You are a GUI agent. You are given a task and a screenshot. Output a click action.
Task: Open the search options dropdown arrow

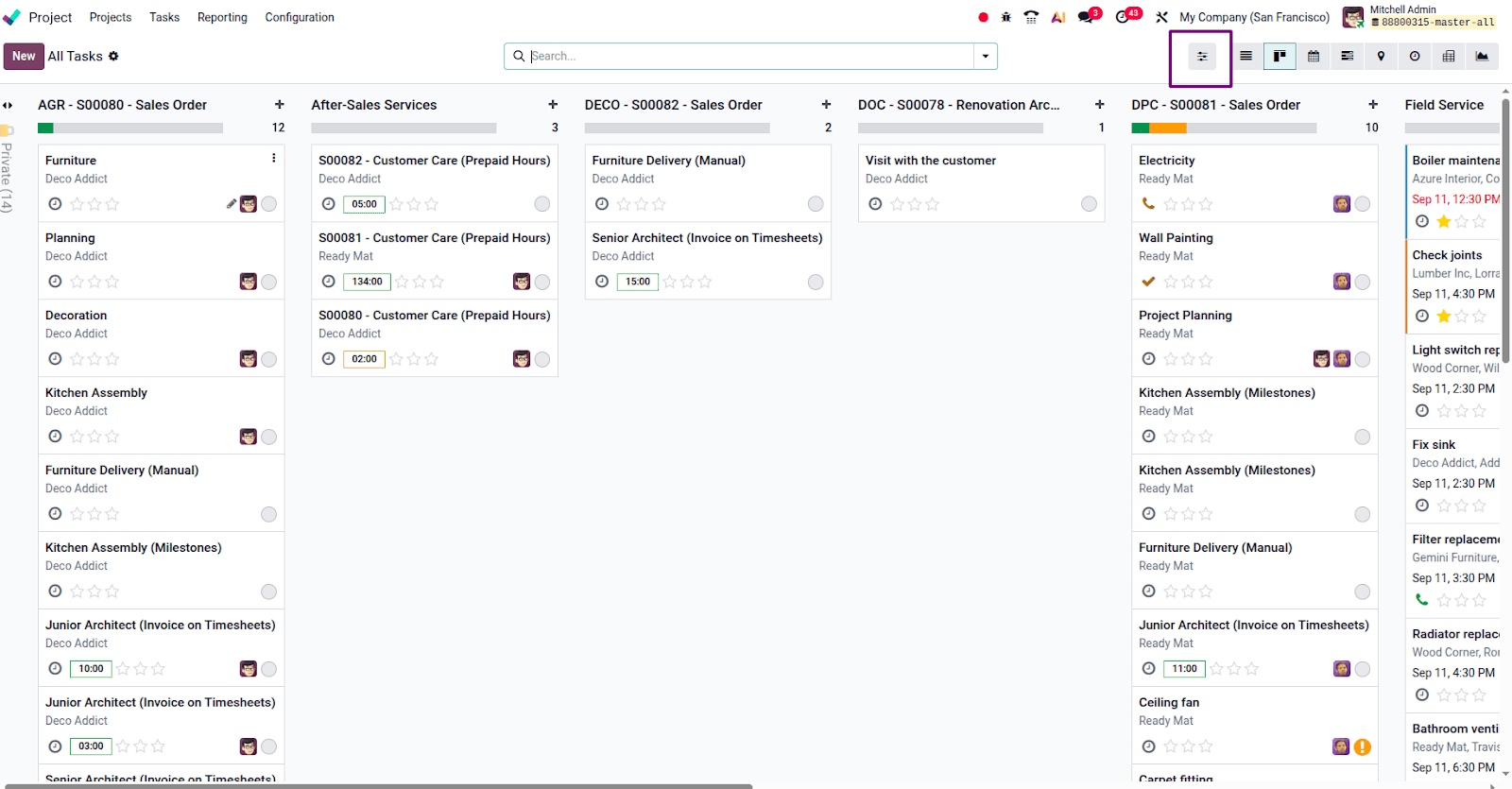click(986, 57)
